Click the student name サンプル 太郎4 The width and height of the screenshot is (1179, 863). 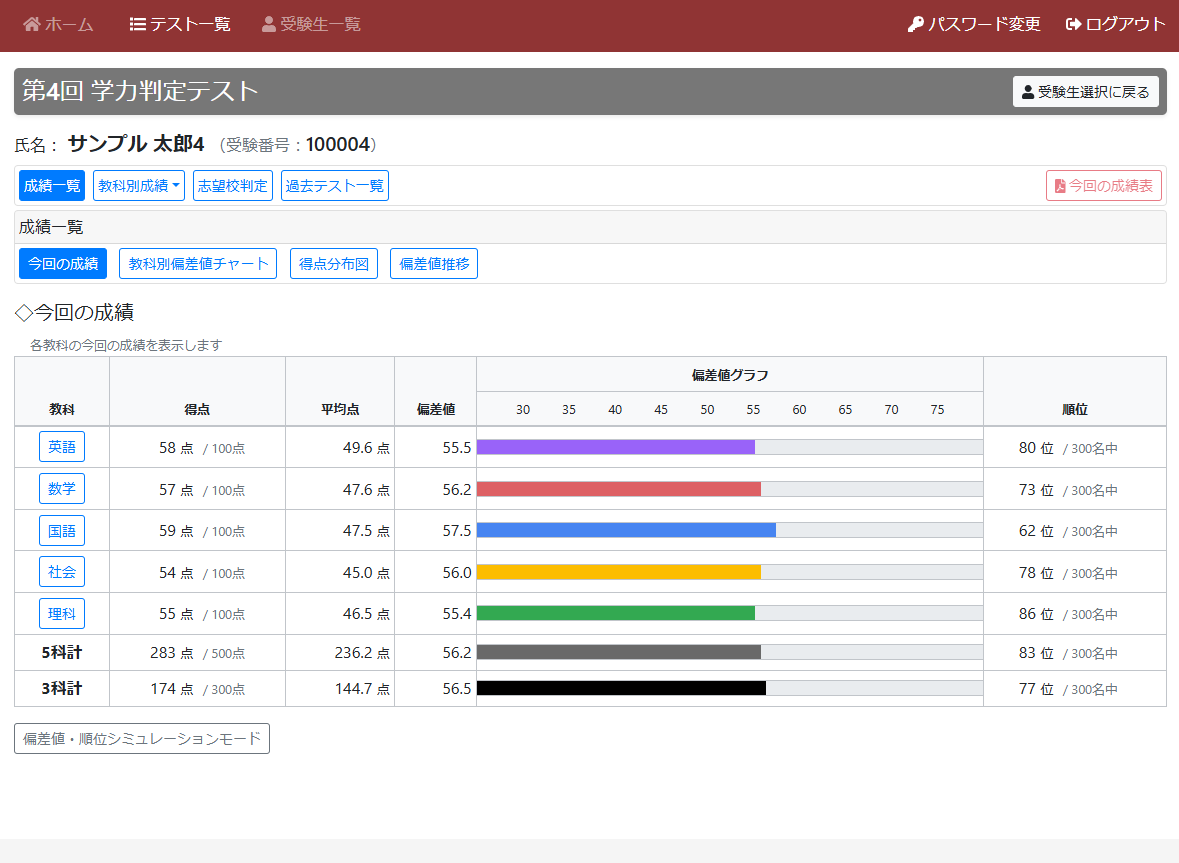coord(136,144)
